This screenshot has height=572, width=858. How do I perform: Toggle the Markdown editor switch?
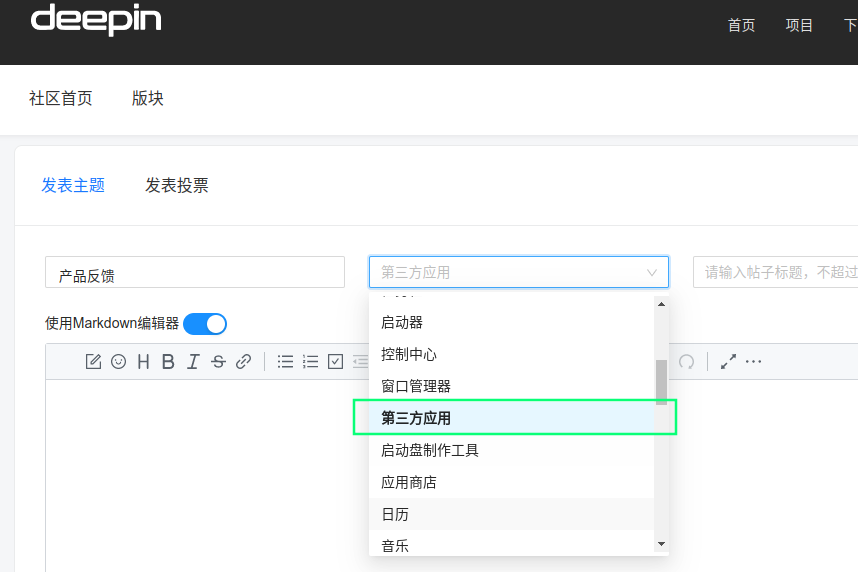205,324
